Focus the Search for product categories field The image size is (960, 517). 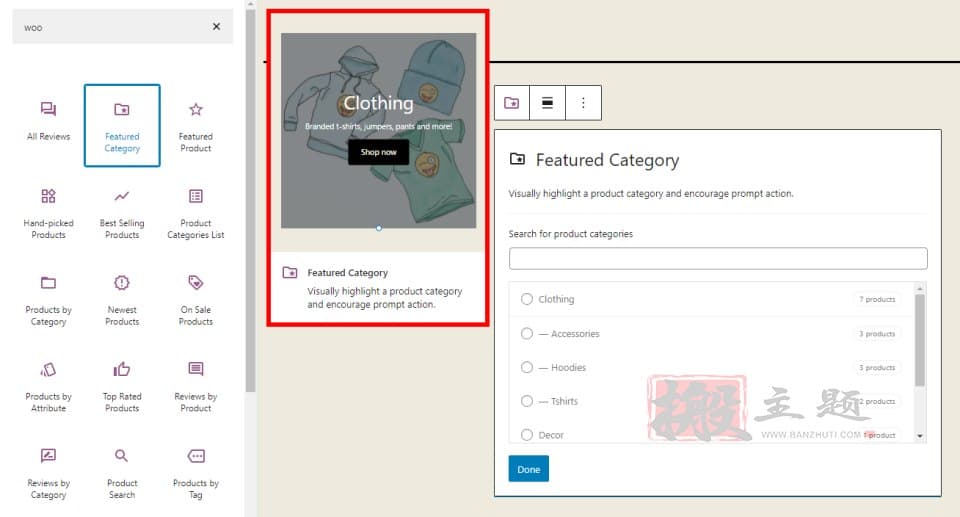click(718, 258)
